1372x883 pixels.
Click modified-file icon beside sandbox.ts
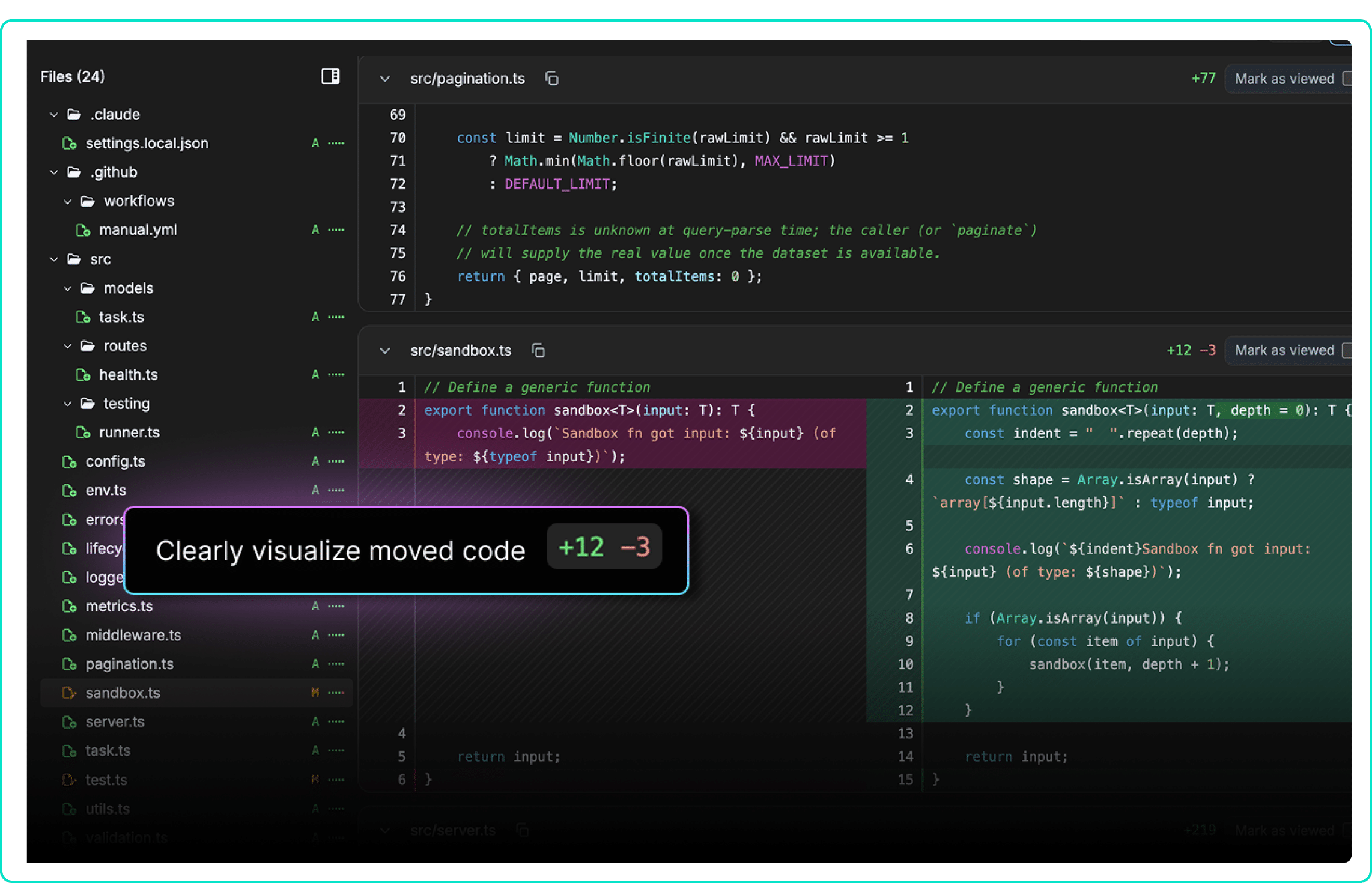click(x=70, y=693)
